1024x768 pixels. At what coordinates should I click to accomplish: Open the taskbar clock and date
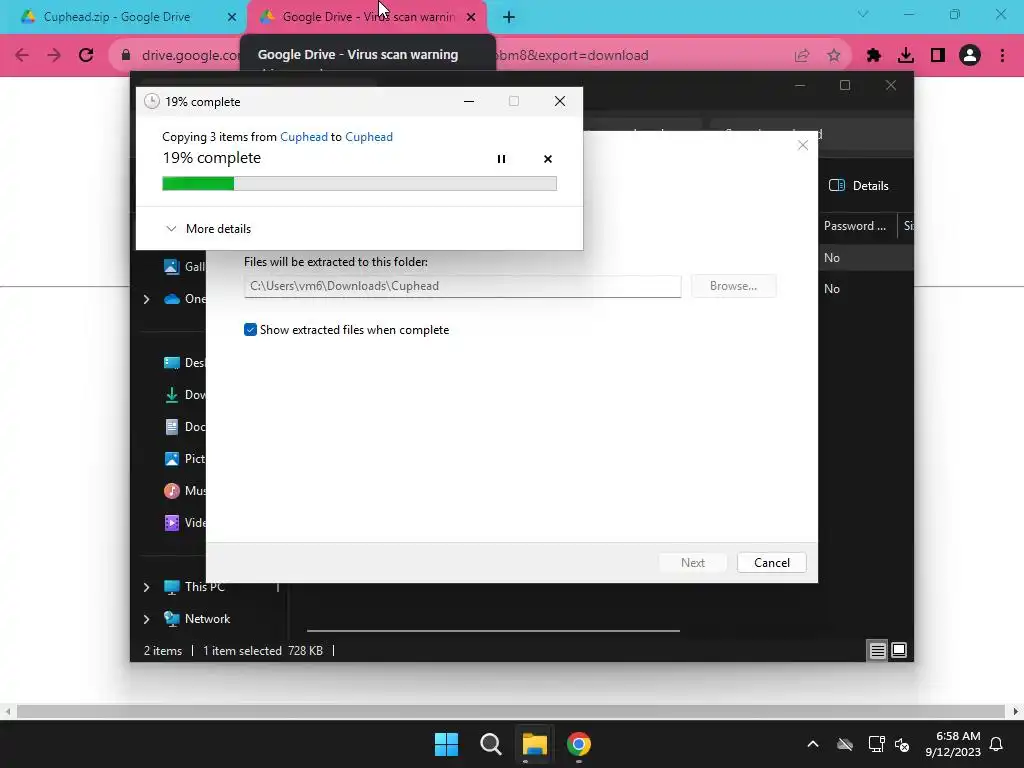[953, 744]
